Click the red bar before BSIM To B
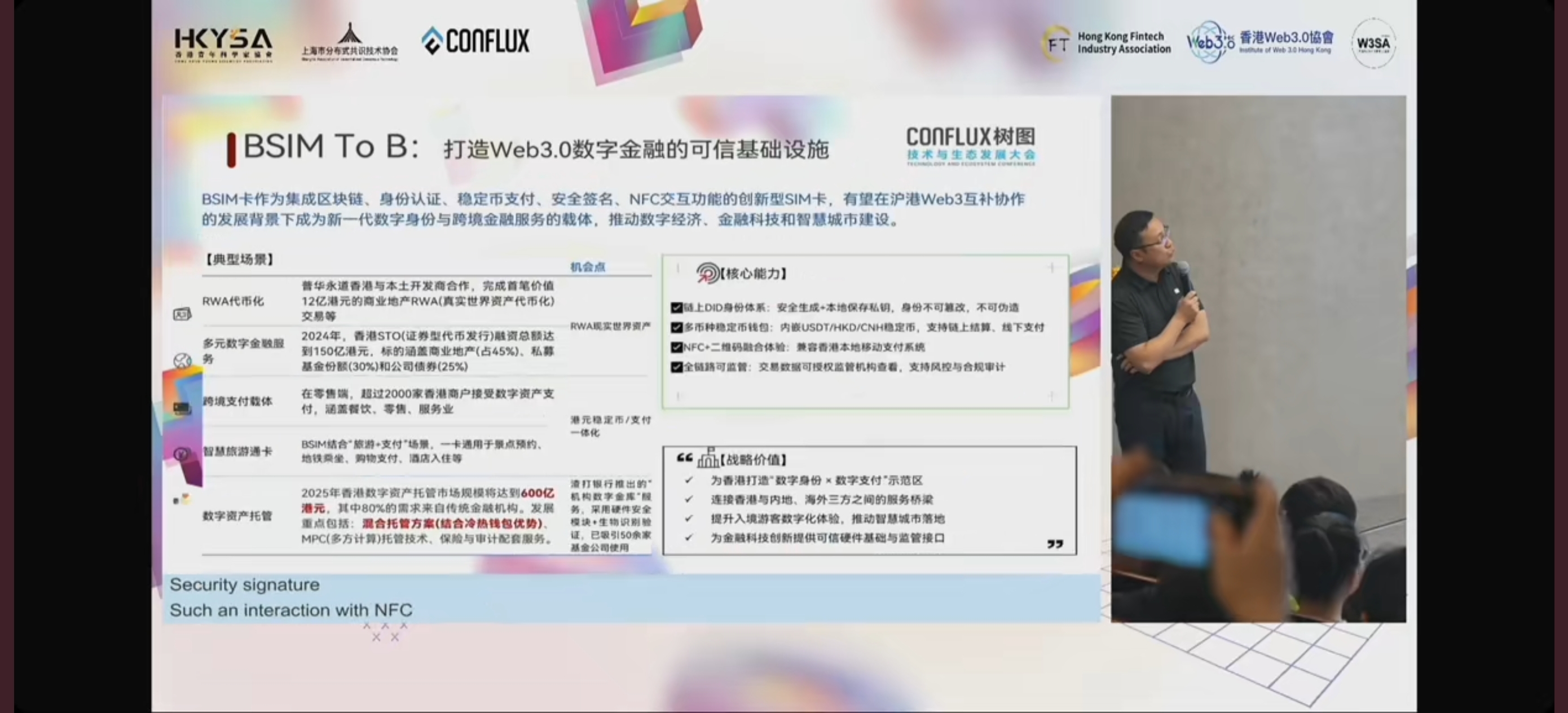 [231, 150]
